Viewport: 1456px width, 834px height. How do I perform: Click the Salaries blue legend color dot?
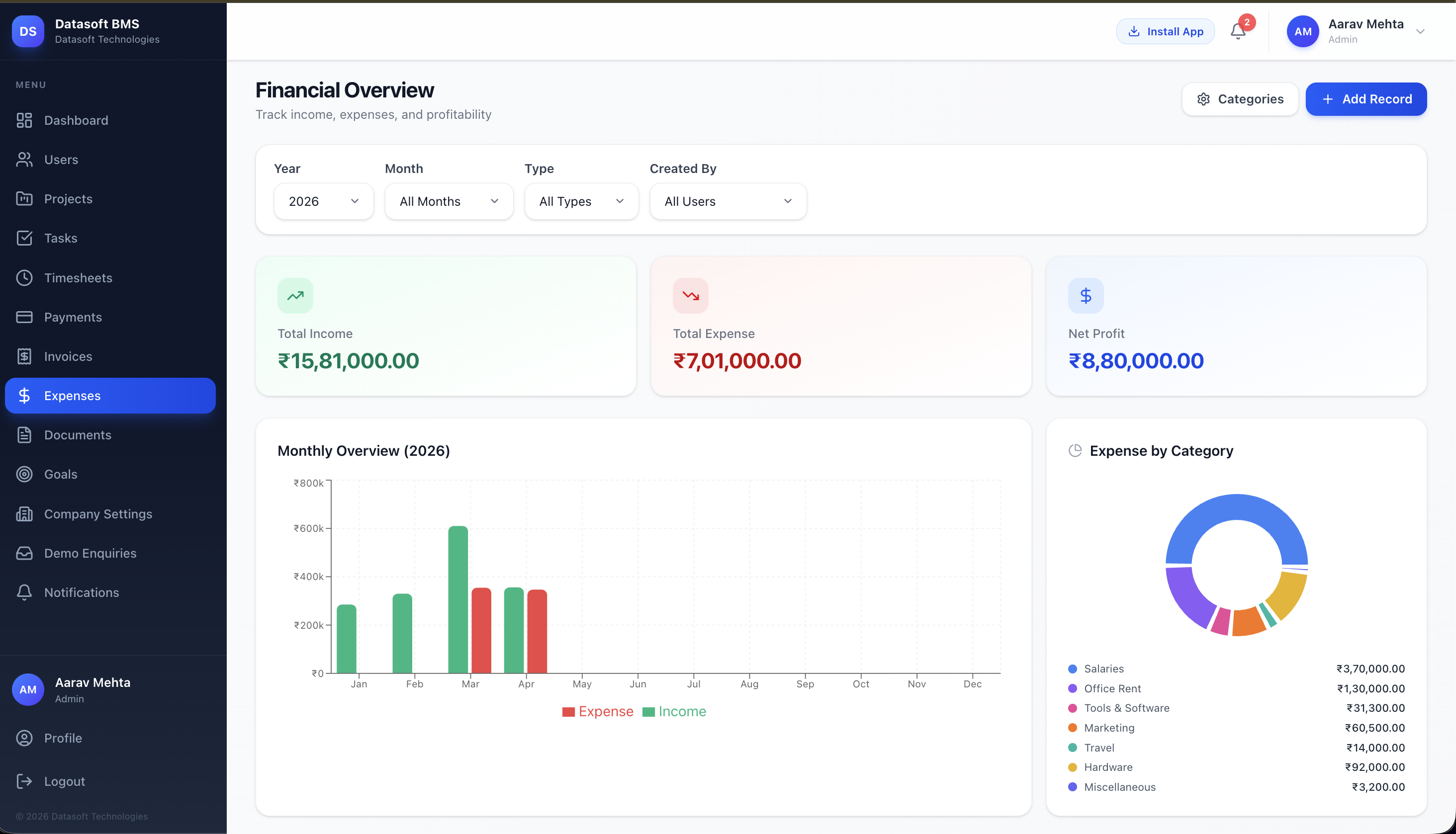click(x=1072, y=669)
